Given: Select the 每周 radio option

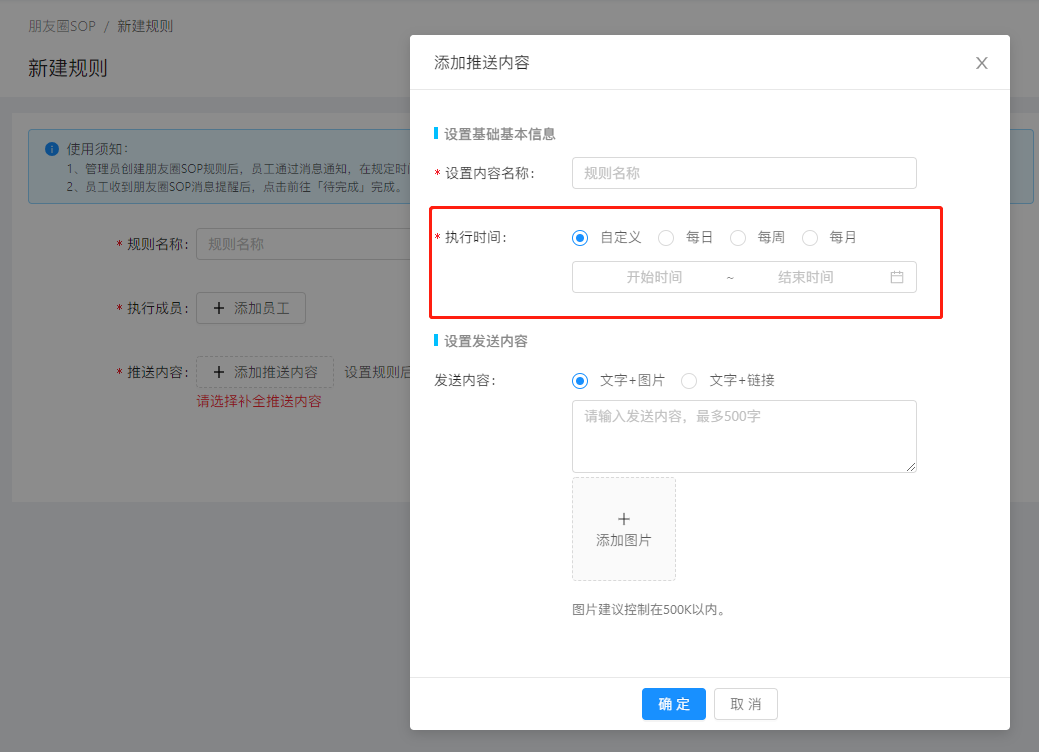Looking at the screenshot, I should tap(738, 238).
